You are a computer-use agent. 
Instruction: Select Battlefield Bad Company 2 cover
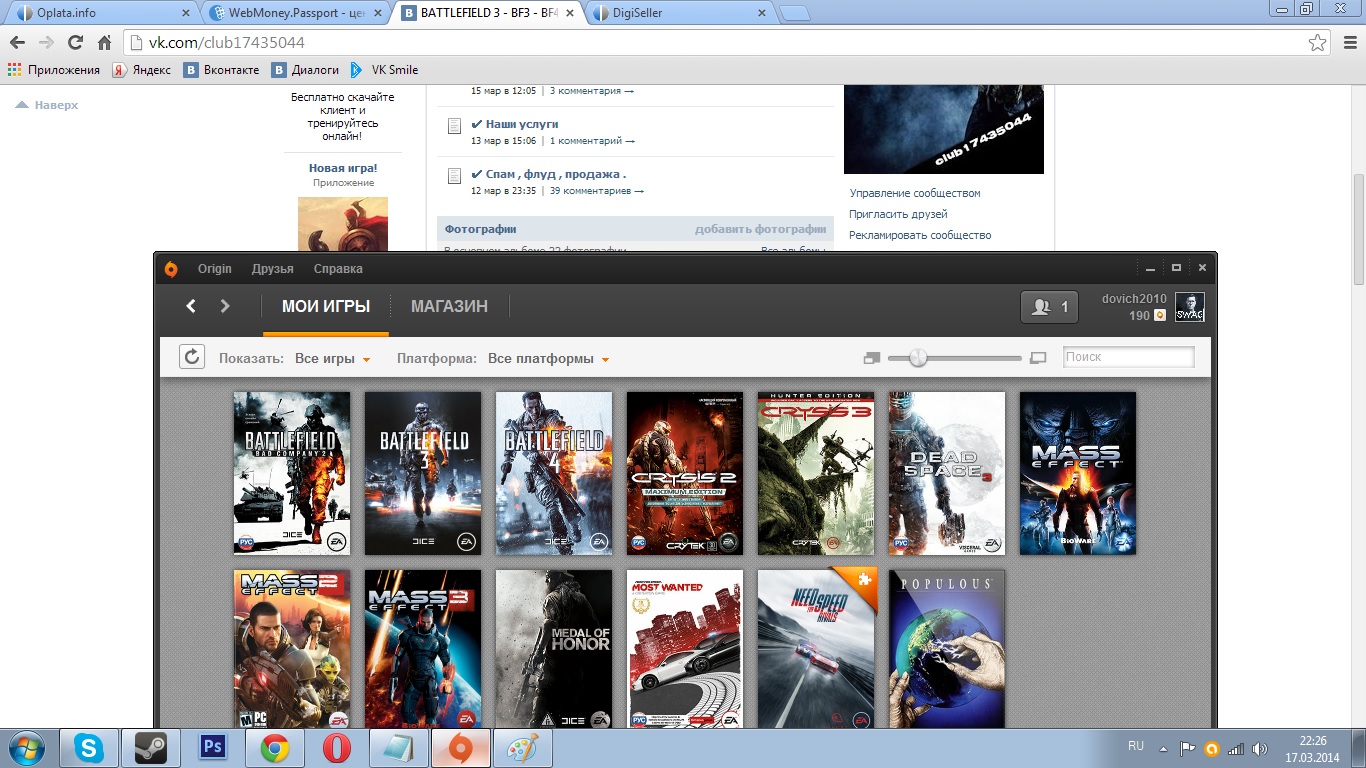point(292,473)
